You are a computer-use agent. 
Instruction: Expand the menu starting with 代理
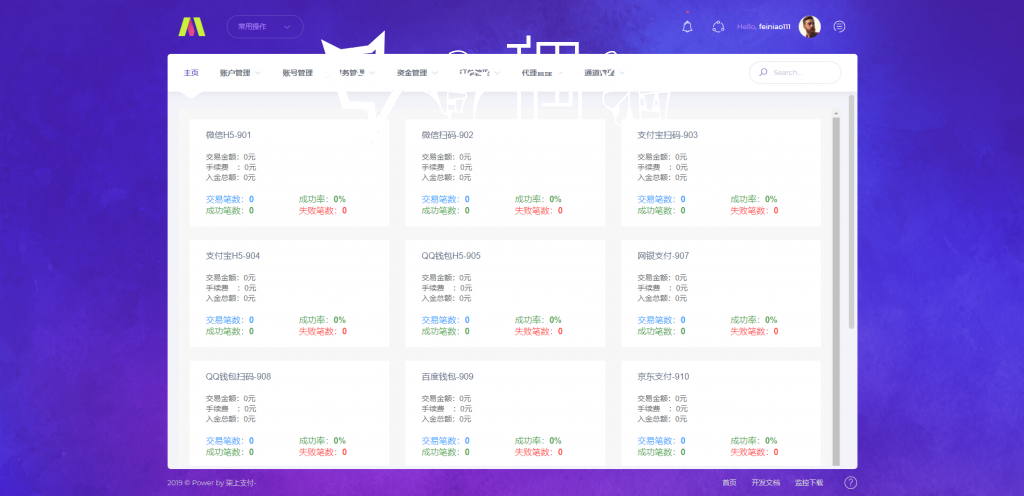542,73
